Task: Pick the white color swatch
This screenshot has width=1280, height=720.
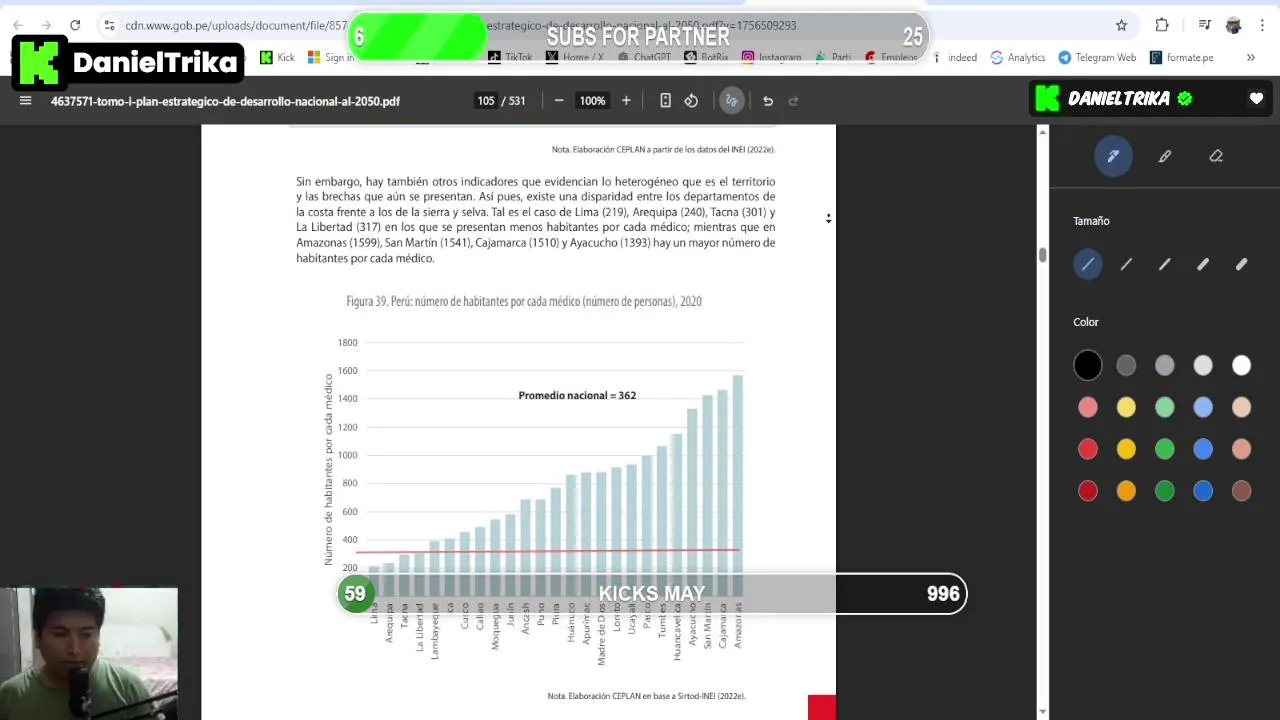Action: tap(1242, 366)
